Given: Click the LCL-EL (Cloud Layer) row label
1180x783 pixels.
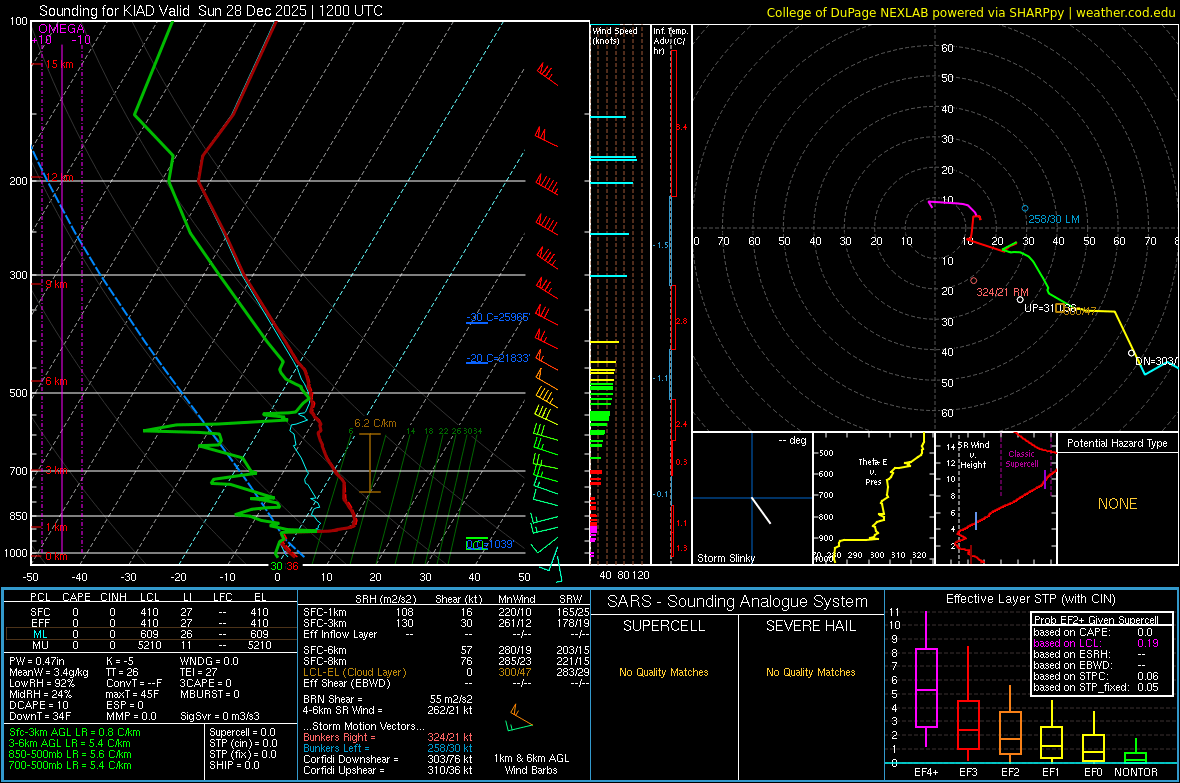Looking at the screenshot, I should [x=354, y=672].
